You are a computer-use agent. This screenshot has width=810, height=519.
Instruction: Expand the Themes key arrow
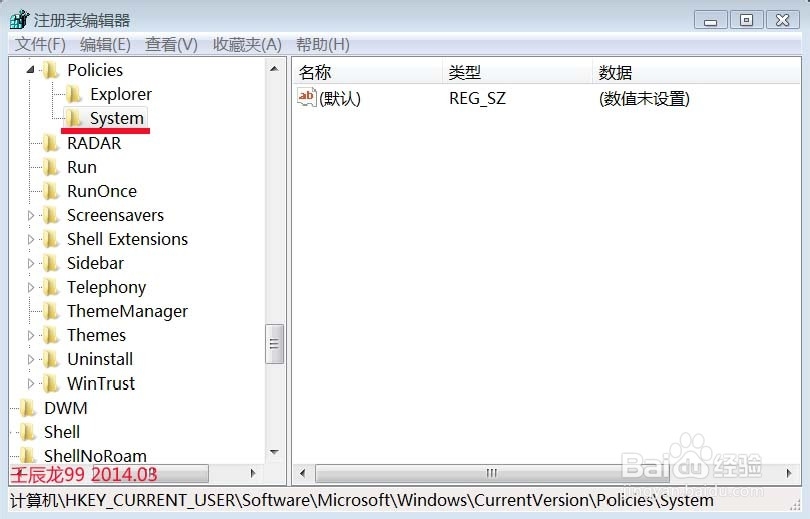pos(30,335)
